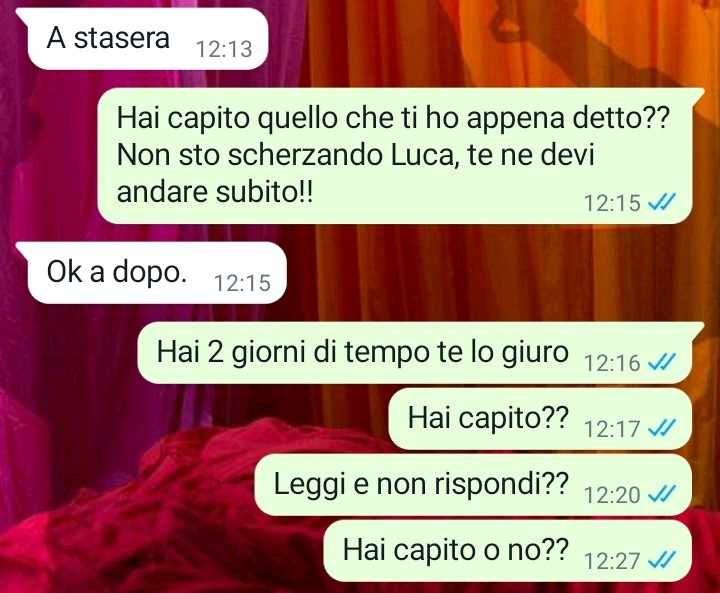Tap the 12:27 timestamp on the last message
This screenshot has height=593, width=720.
612,561
